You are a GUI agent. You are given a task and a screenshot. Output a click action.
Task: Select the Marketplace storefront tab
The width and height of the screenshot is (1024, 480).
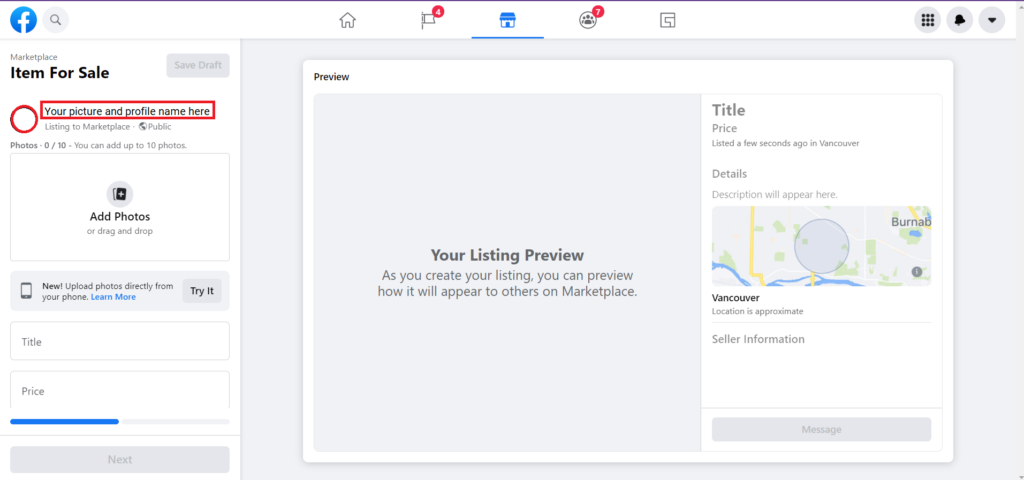pyautogui.click(x=507, y=20)
